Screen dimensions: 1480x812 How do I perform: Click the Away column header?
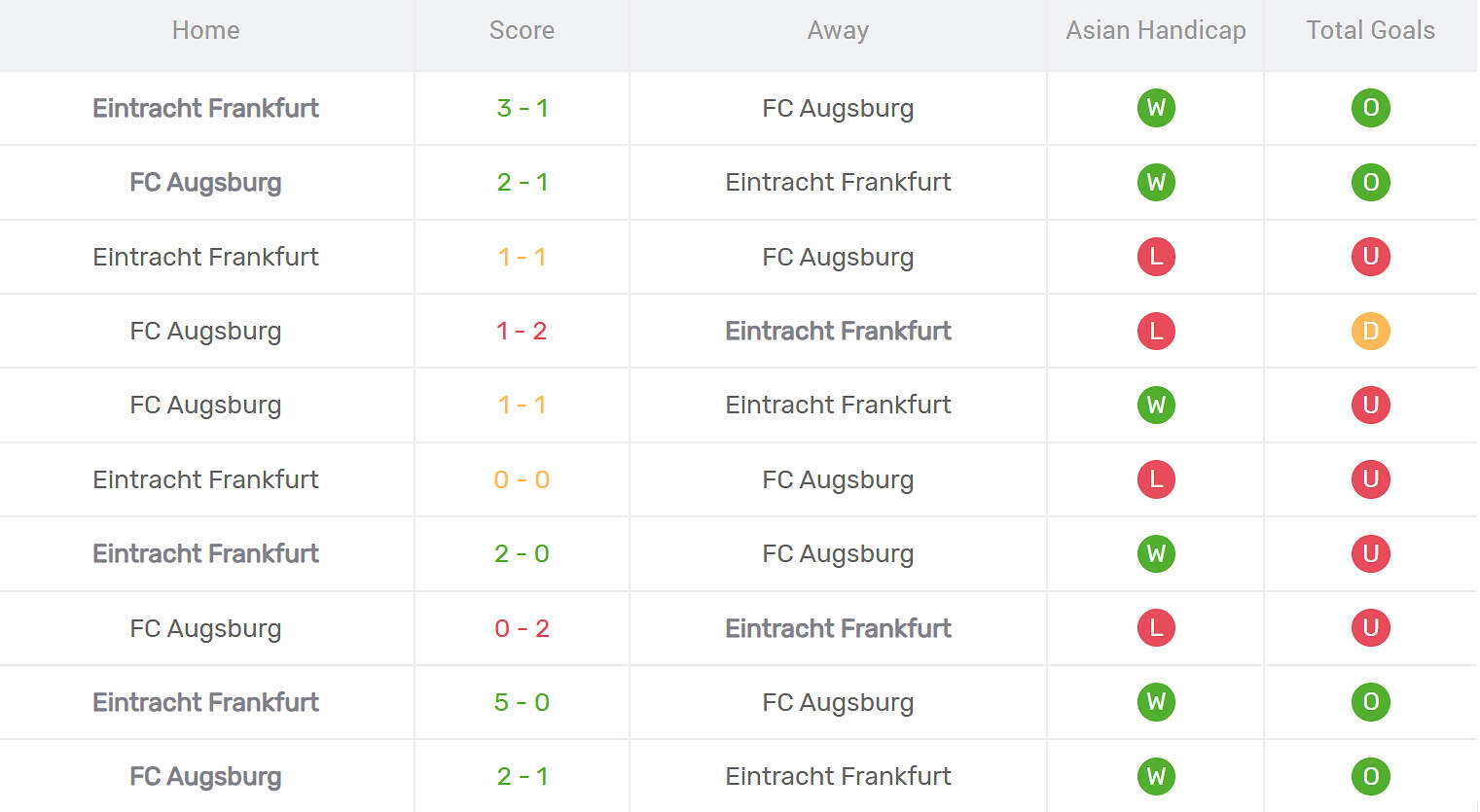pyautogui.click(x=838, y=31)
